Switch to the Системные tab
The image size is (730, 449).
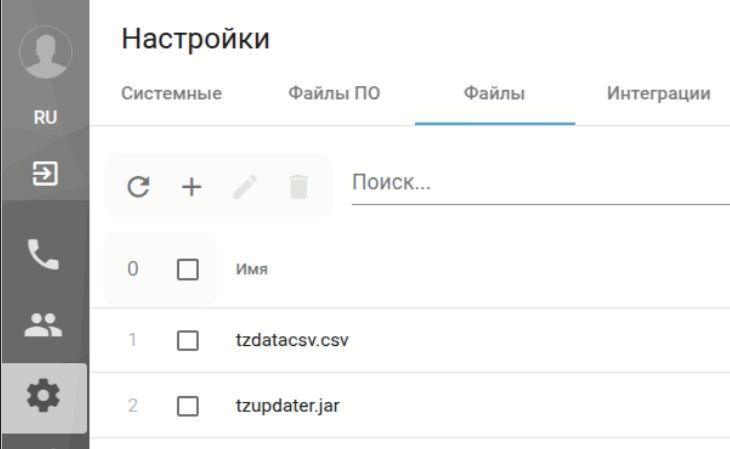coord(171,94)
